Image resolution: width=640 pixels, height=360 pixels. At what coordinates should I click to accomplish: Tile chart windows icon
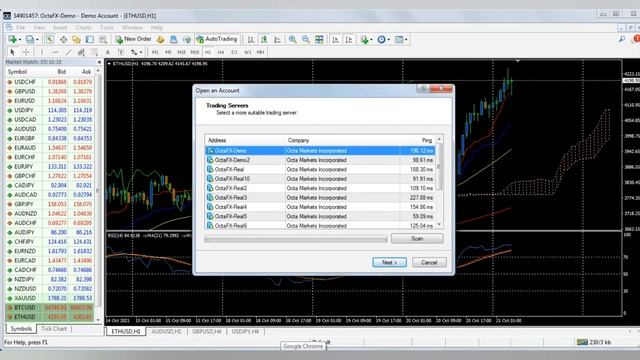319,40
